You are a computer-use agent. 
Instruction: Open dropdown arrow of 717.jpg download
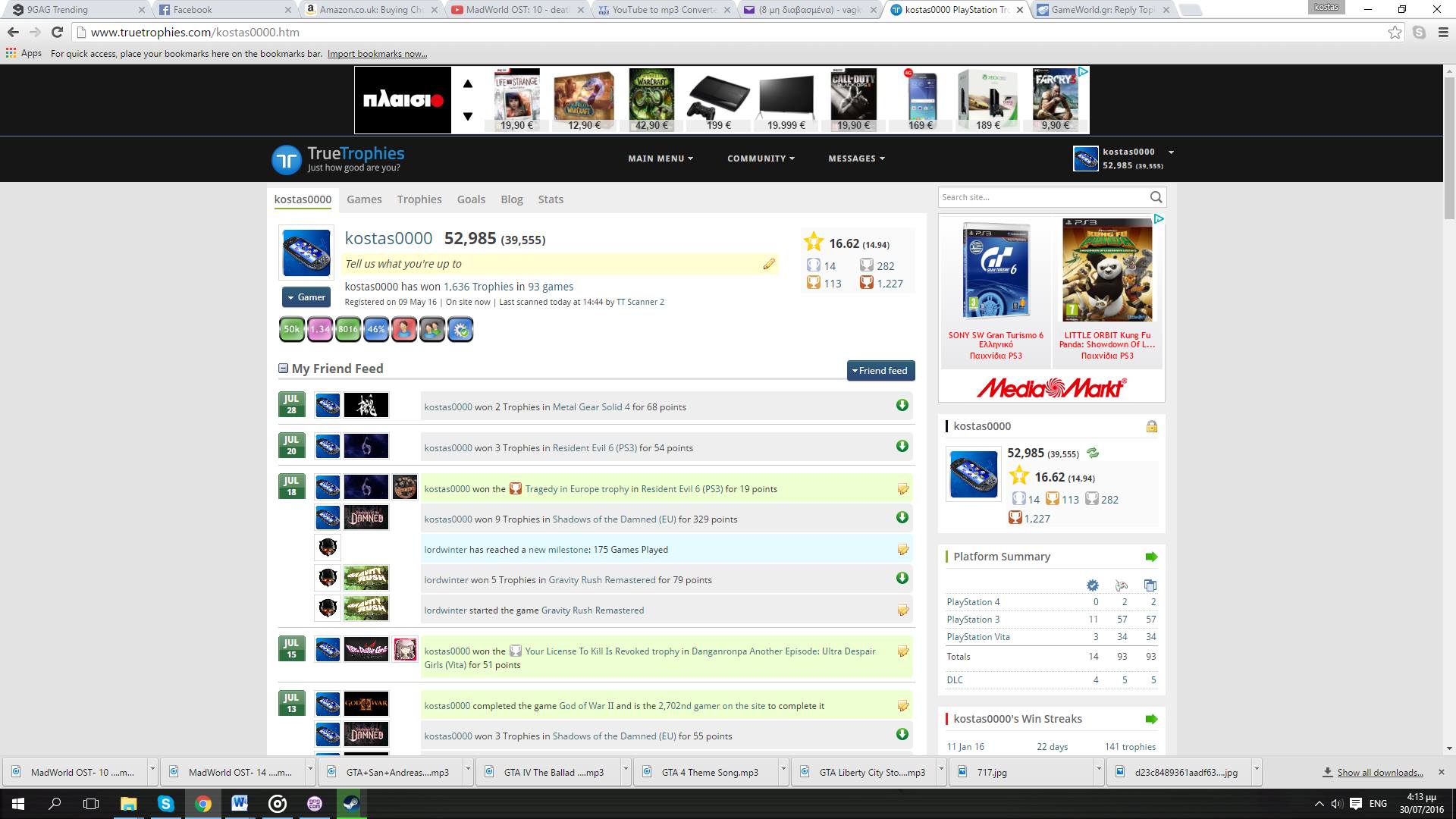[x=1098, y=771]
